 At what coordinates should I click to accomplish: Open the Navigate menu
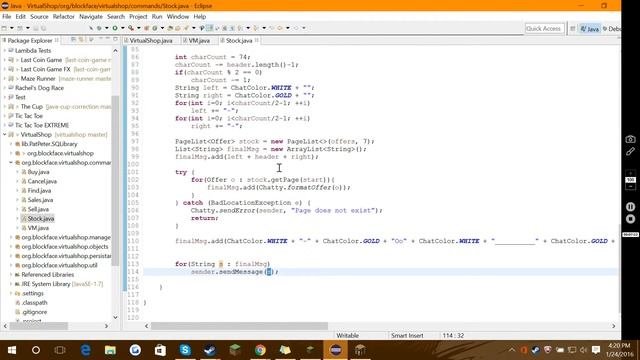tap(91, 16)
